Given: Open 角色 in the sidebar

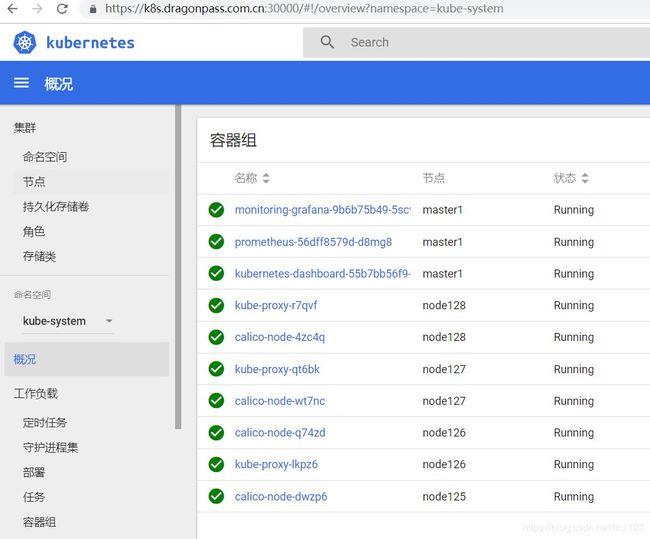Looking at the screenshot, I should point(34,231).
